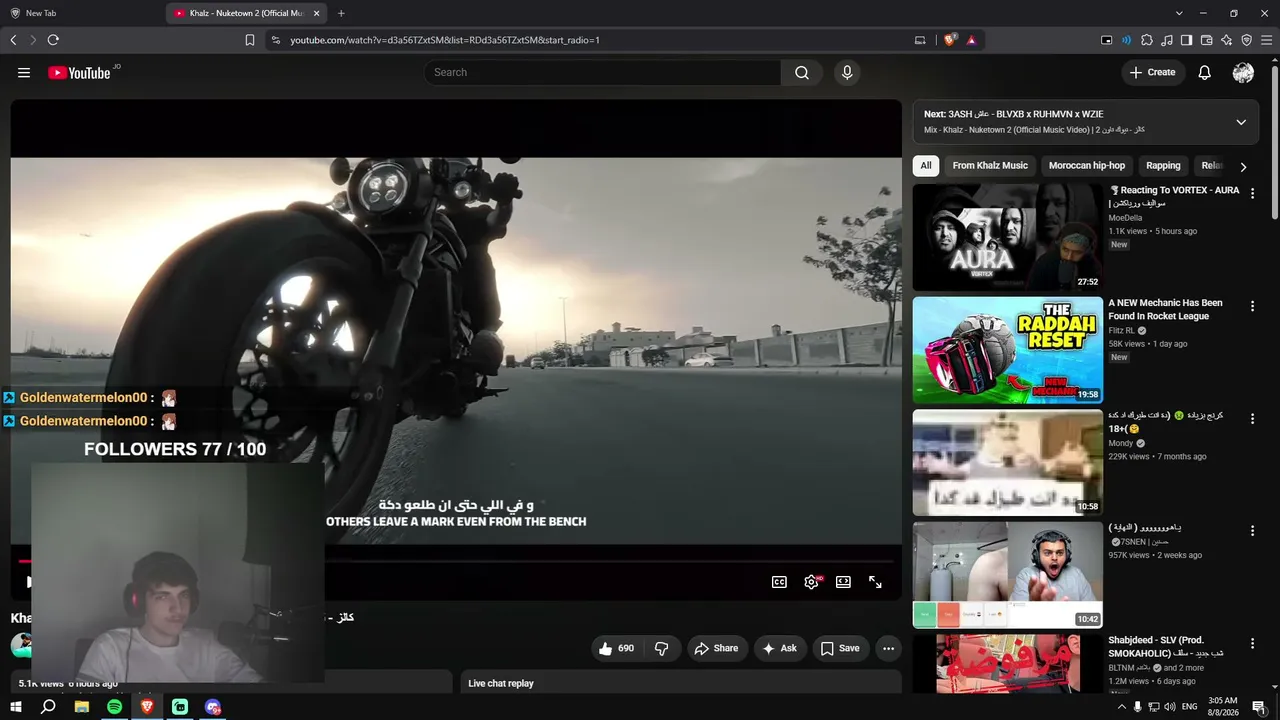Open Brave Shields lion icon
1280x720 pixels.
point(950,40)
